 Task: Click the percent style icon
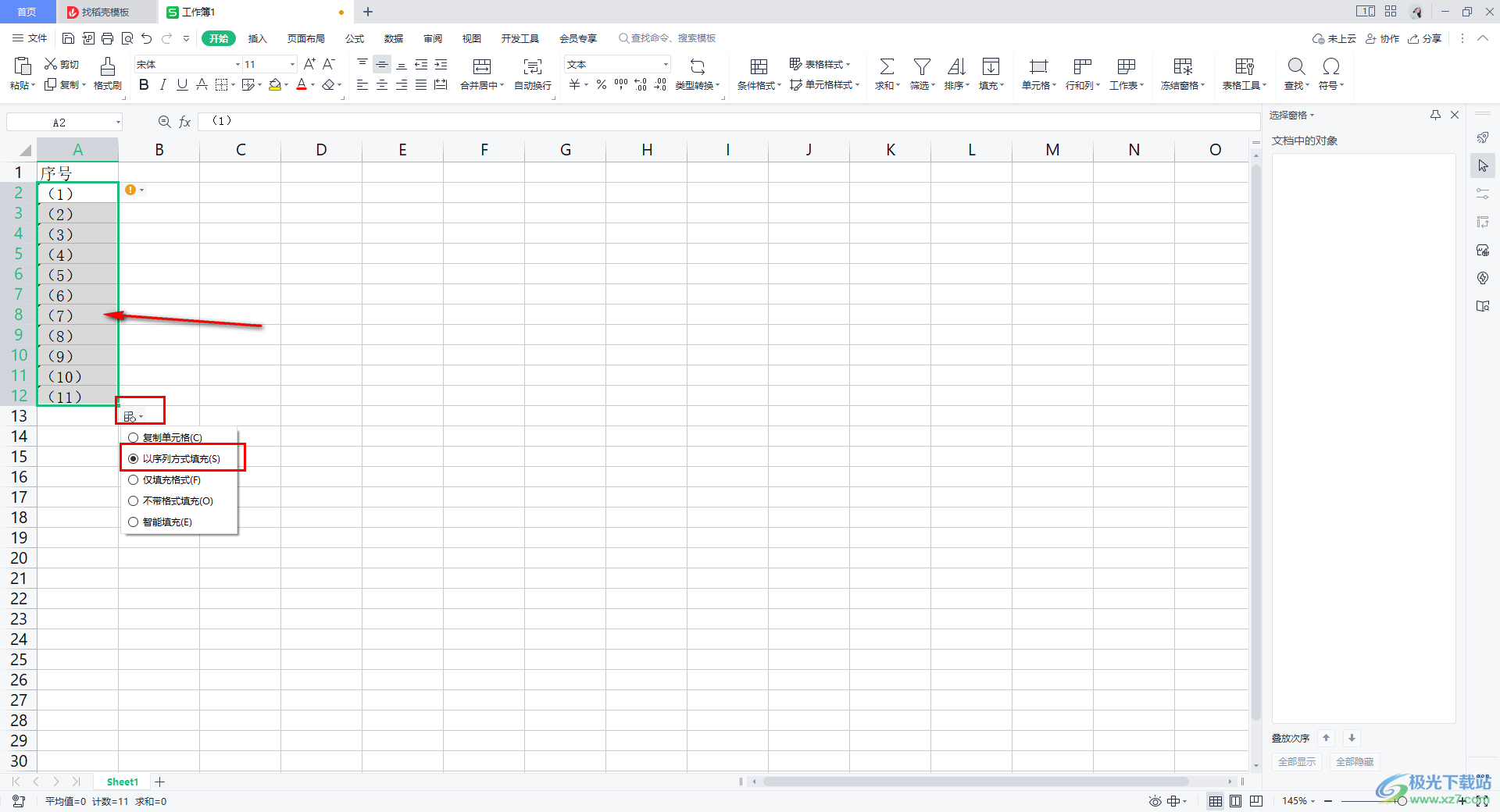[x=602, y=84]
